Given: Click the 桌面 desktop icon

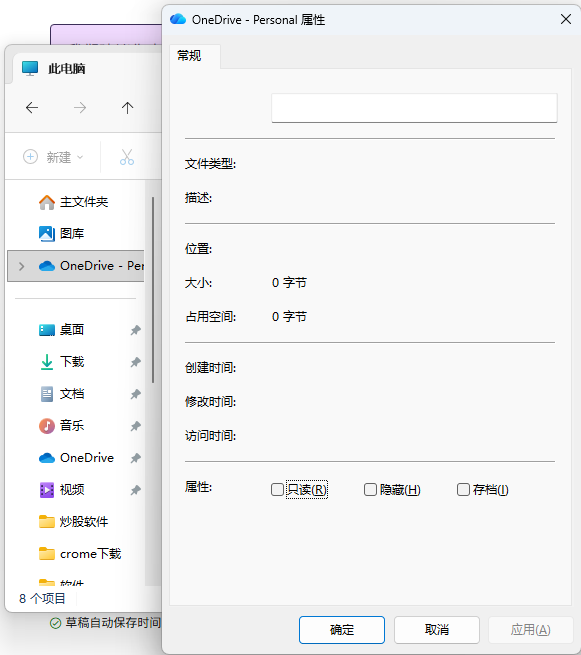Looking at the screenshot, I should 47,330.
